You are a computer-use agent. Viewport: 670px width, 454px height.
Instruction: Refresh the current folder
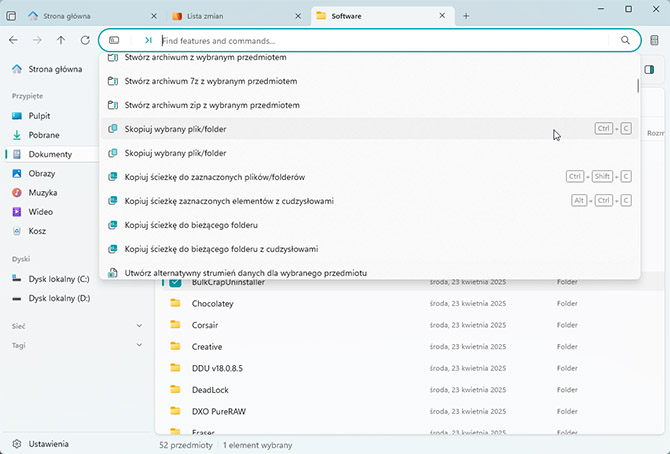coord(85,40)
